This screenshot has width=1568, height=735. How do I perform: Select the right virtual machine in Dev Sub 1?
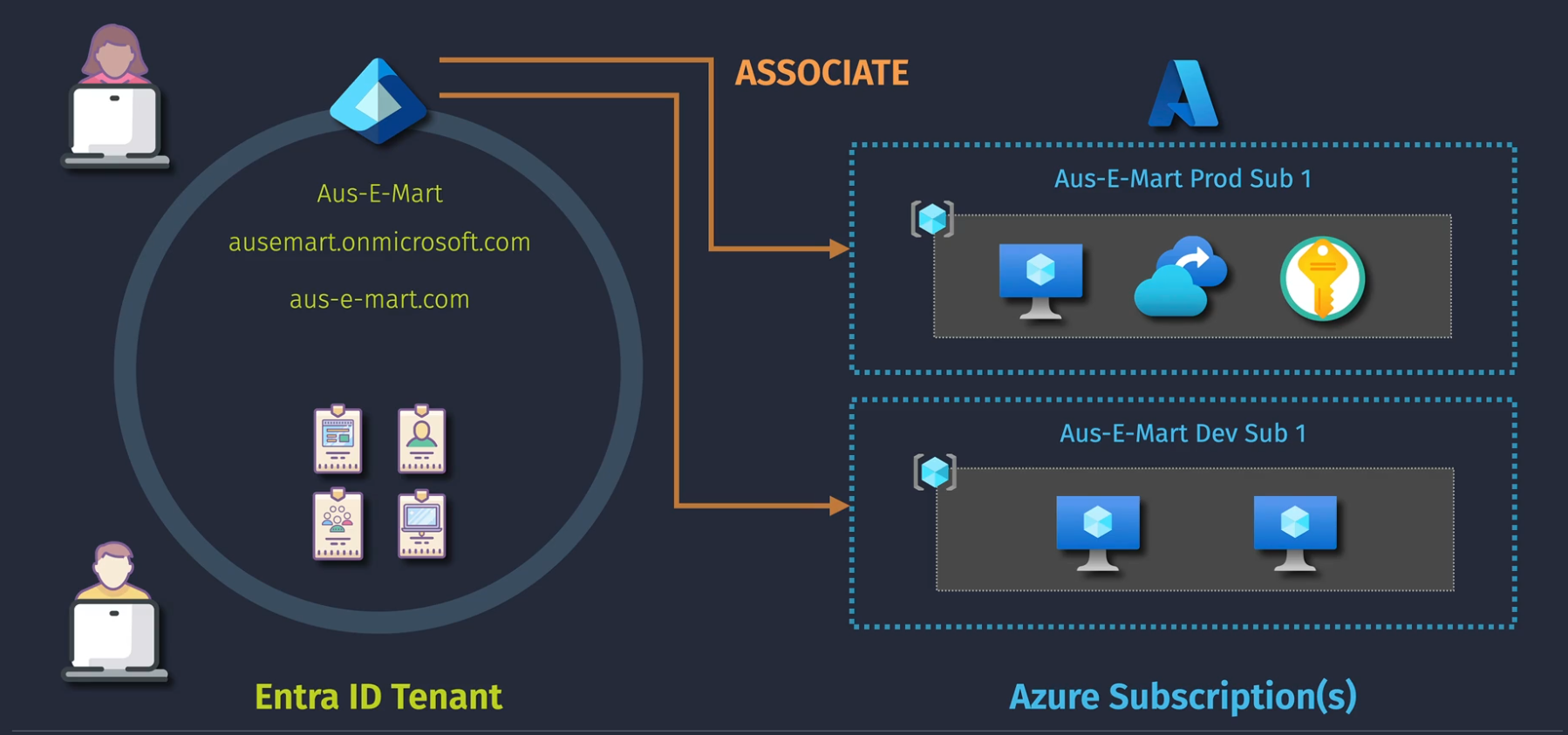1295,534
